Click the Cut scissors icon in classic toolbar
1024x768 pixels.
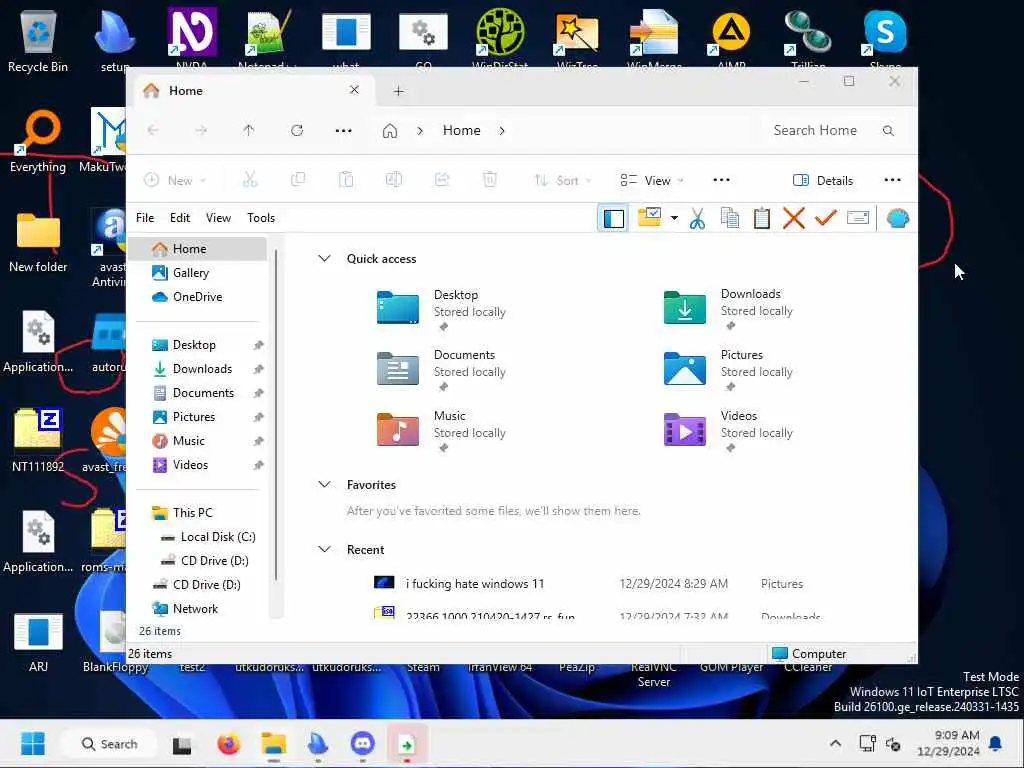697,218
